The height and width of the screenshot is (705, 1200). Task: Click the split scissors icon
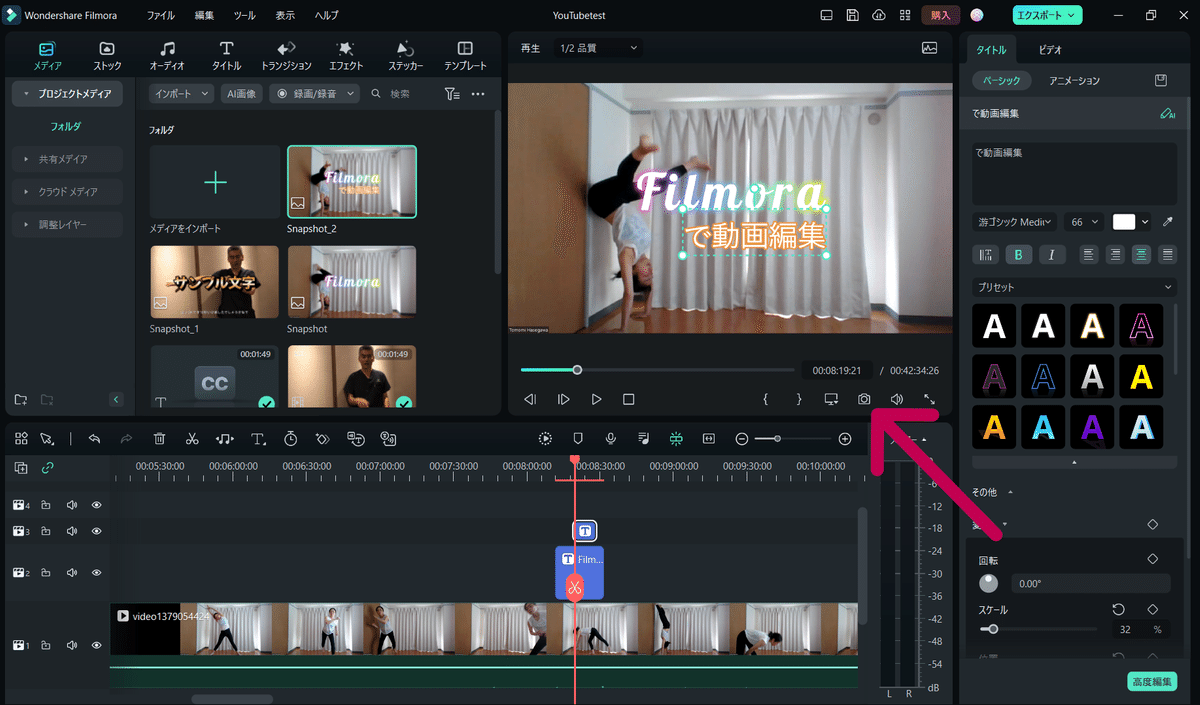click(x=192, y=439)
